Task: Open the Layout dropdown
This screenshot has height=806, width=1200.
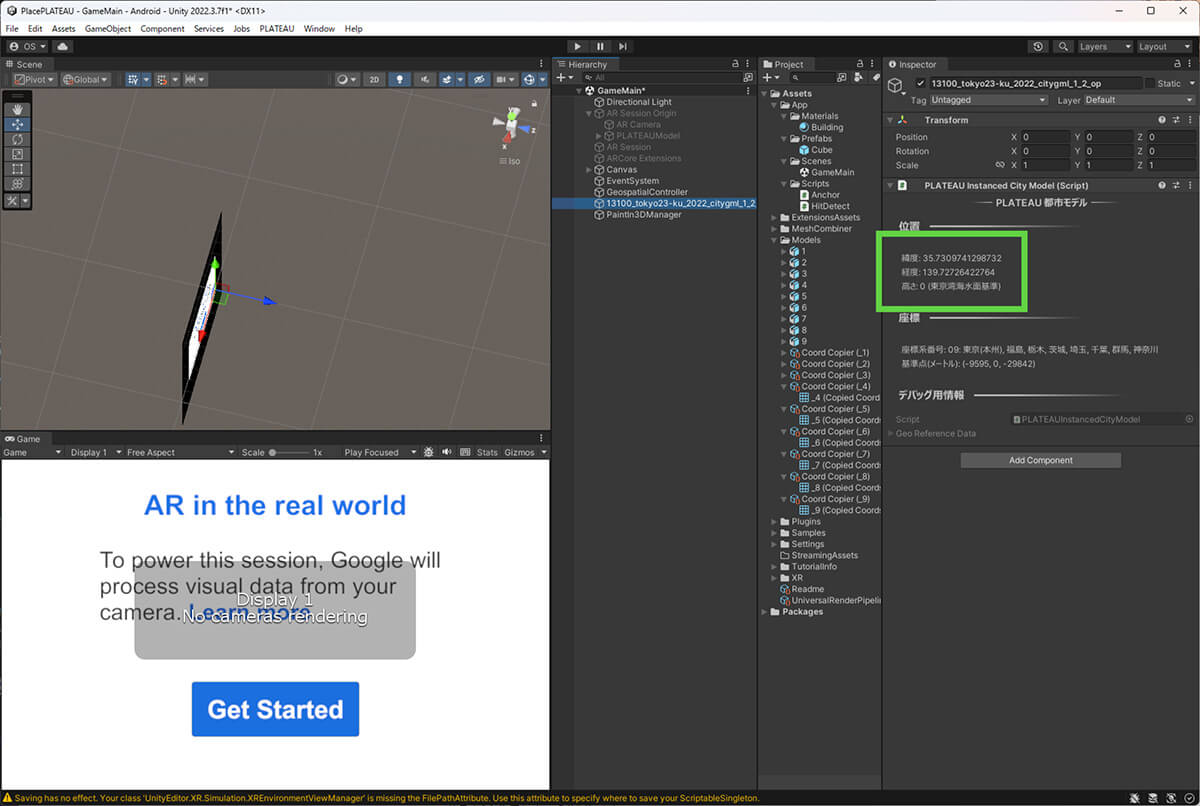Action: (x=1165, y=46)
